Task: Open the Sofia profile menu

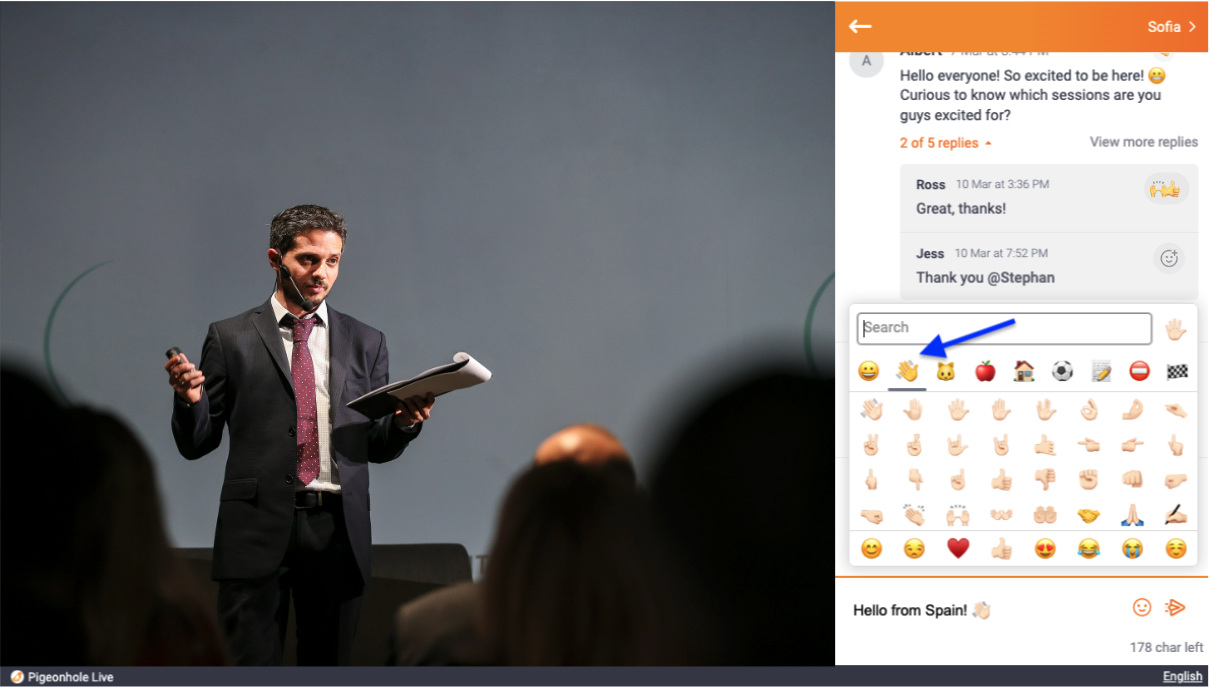Action: click(1172, 27)
